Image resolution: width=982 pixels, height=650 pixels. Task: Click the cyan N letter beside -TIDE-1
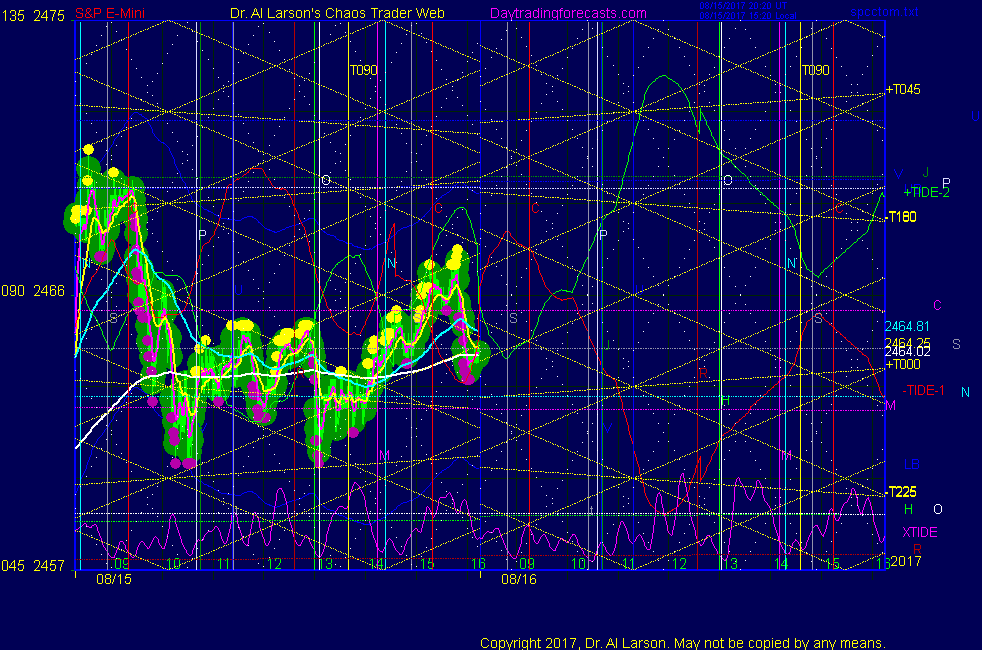pos(966,392)
